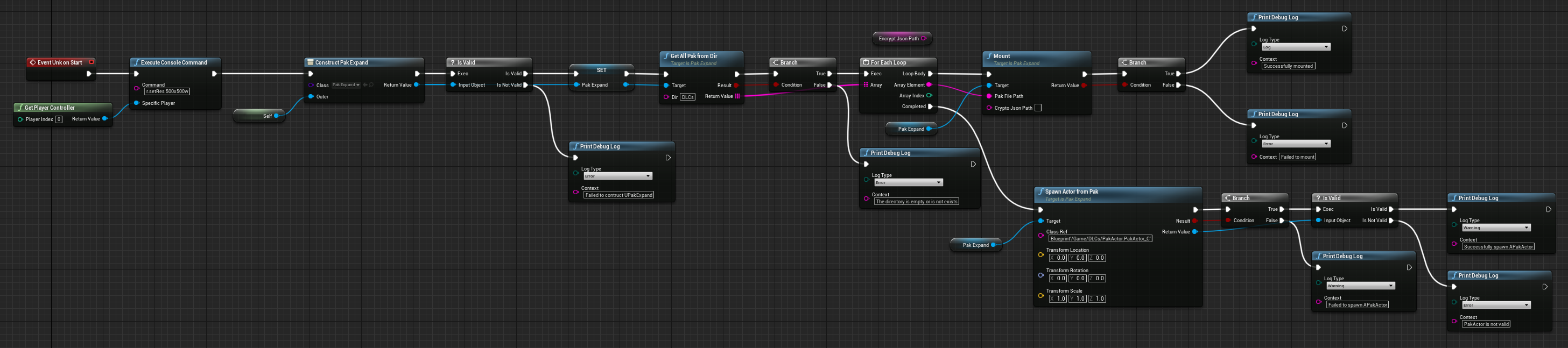The width and height of the screenshot is (1568, 348).
Task: Click the Dir field containing DLCs
Action: [x=688, y=97]
